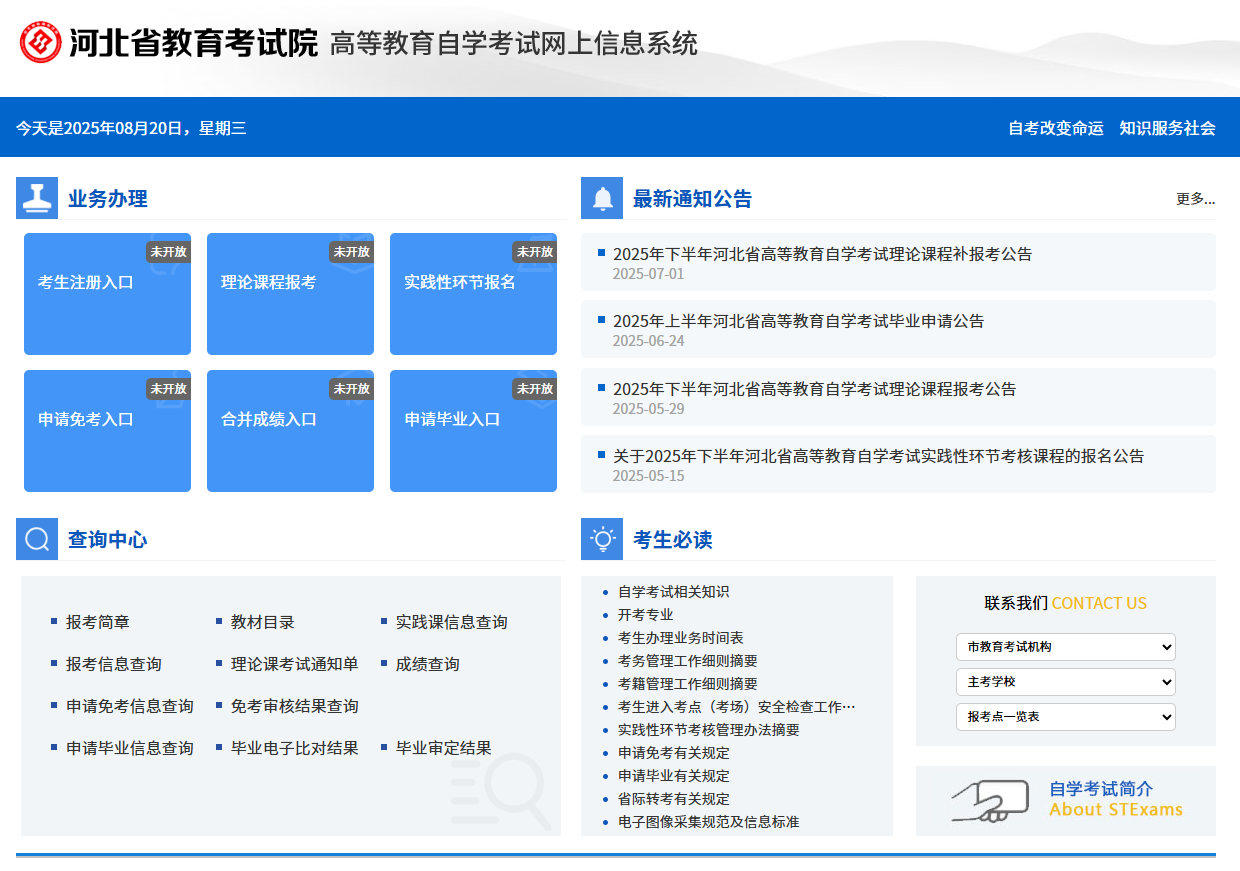Image resolution: width=1240 pixels, height=871 pixels.
Task: Click the Hebei Education Examinations Authority red logo
Action: [x=41, y=42]
